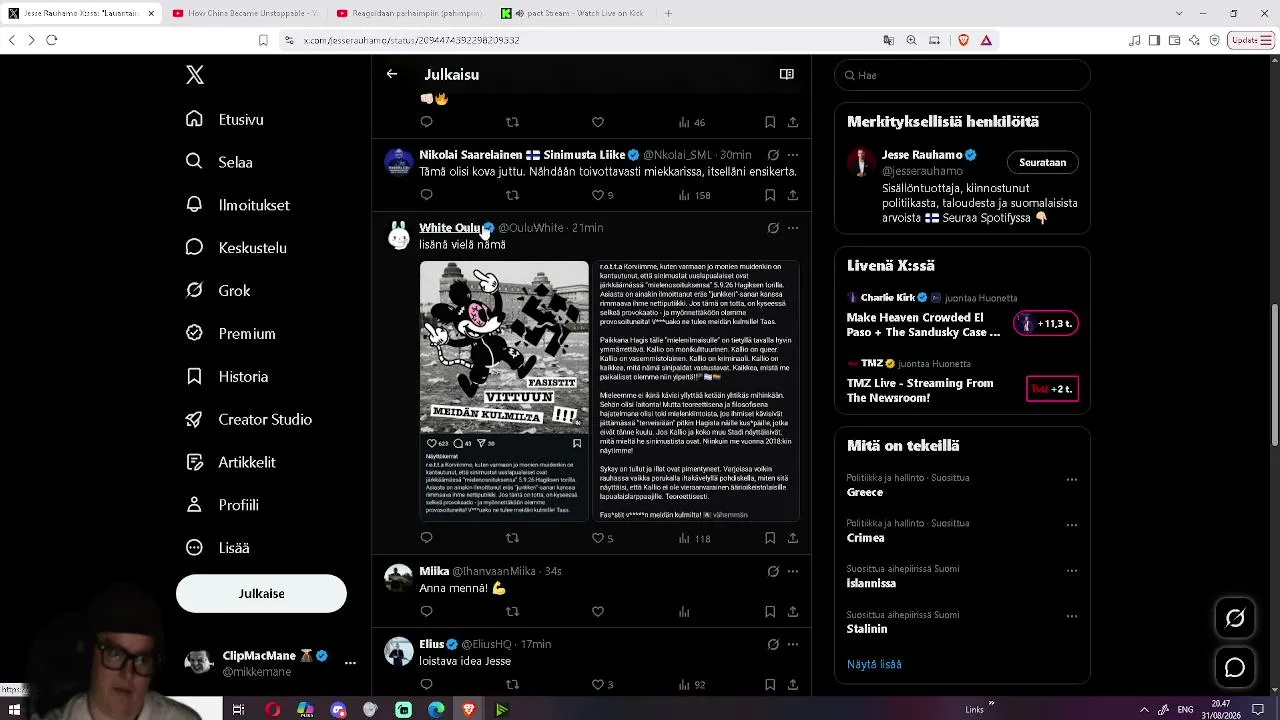Open Microsoft Edge from the taskbar
The width and height of the screenshot is (1280, 720).
pos(436,709)
